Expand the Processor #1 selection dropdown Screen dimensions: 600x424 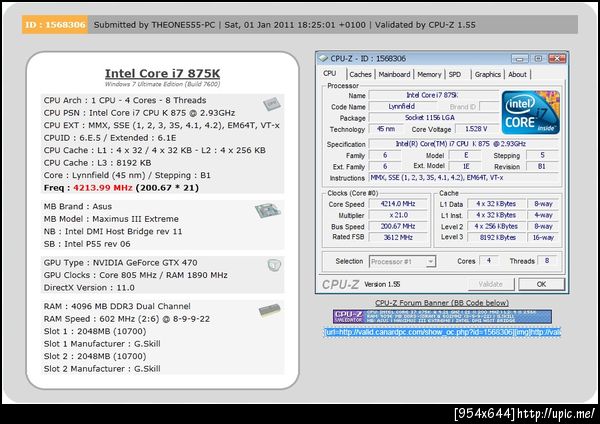pos(430,262)
